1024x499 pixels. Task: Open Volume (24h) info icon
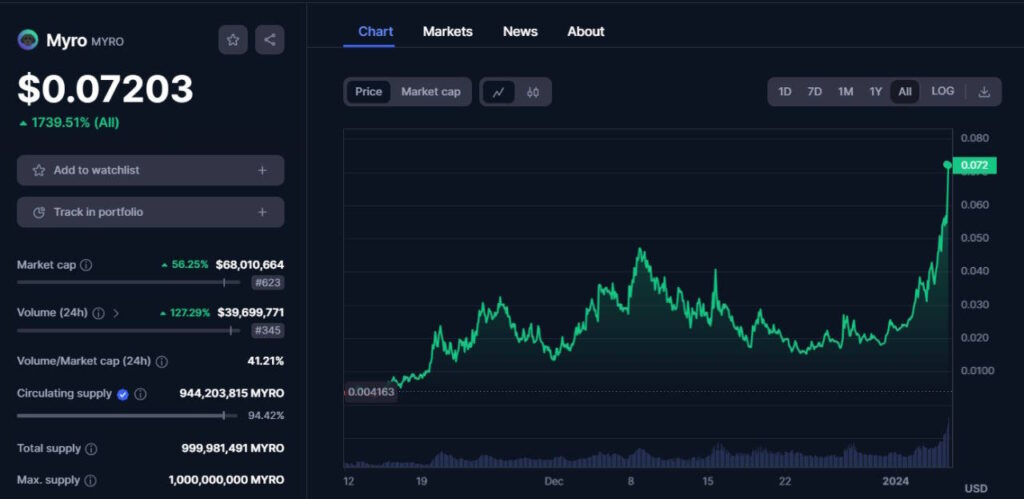point(98,313)
